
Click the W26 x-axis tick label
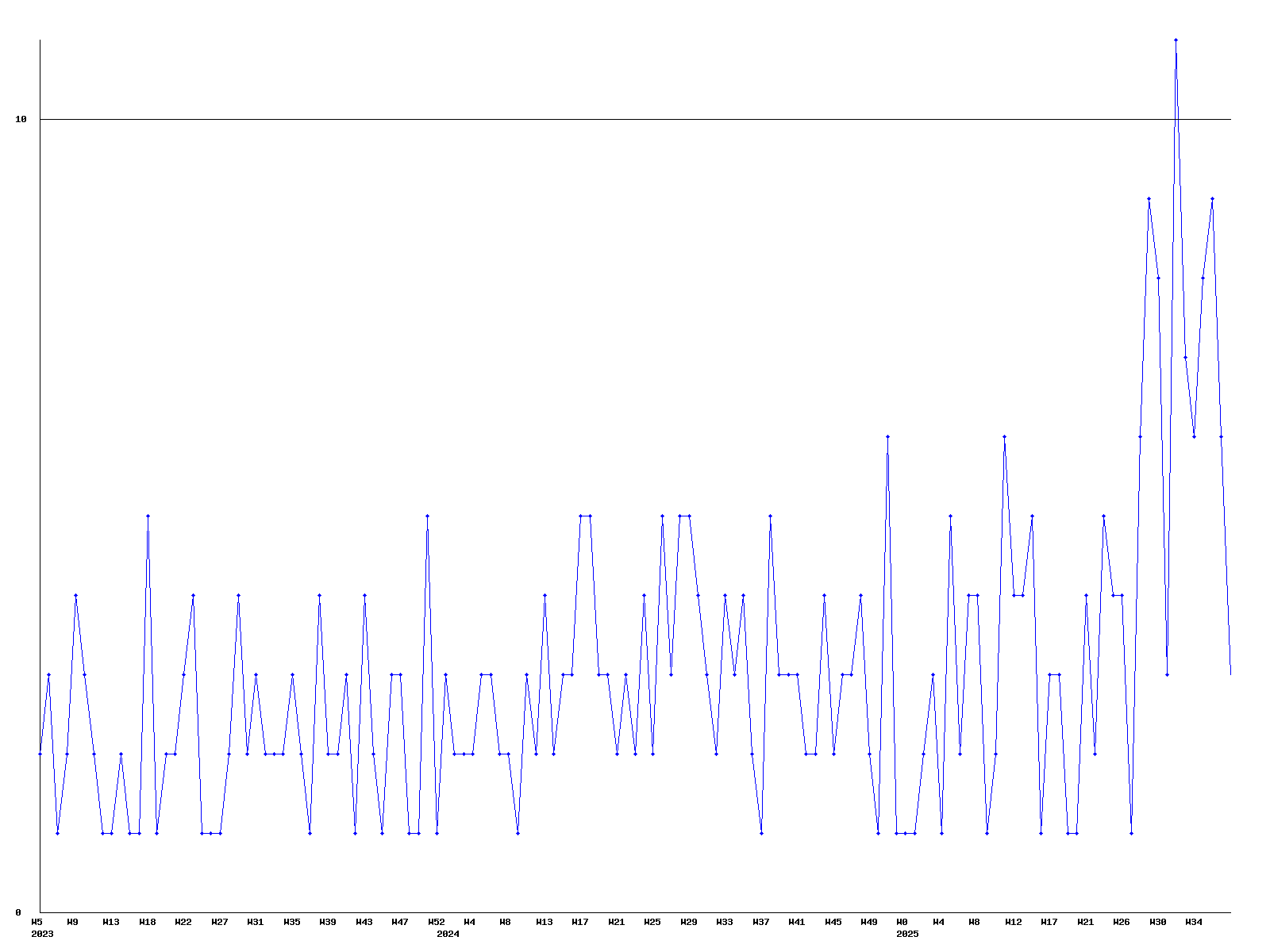pyautogui.click(x=1122, y=922)
